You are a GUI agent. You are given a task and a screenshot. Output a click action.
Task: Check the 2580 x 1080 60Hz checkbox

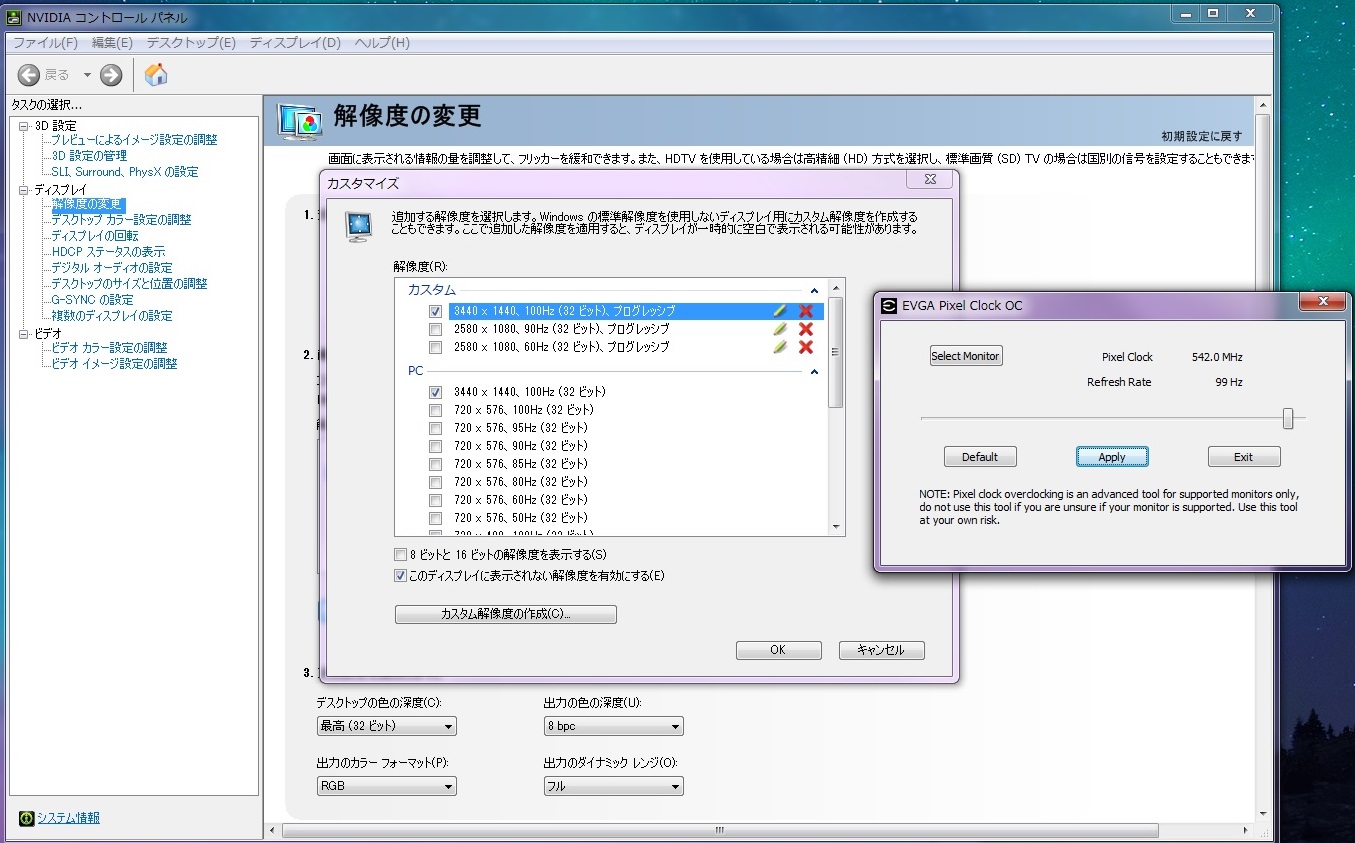pyautogui.click(x=435, y=347)
